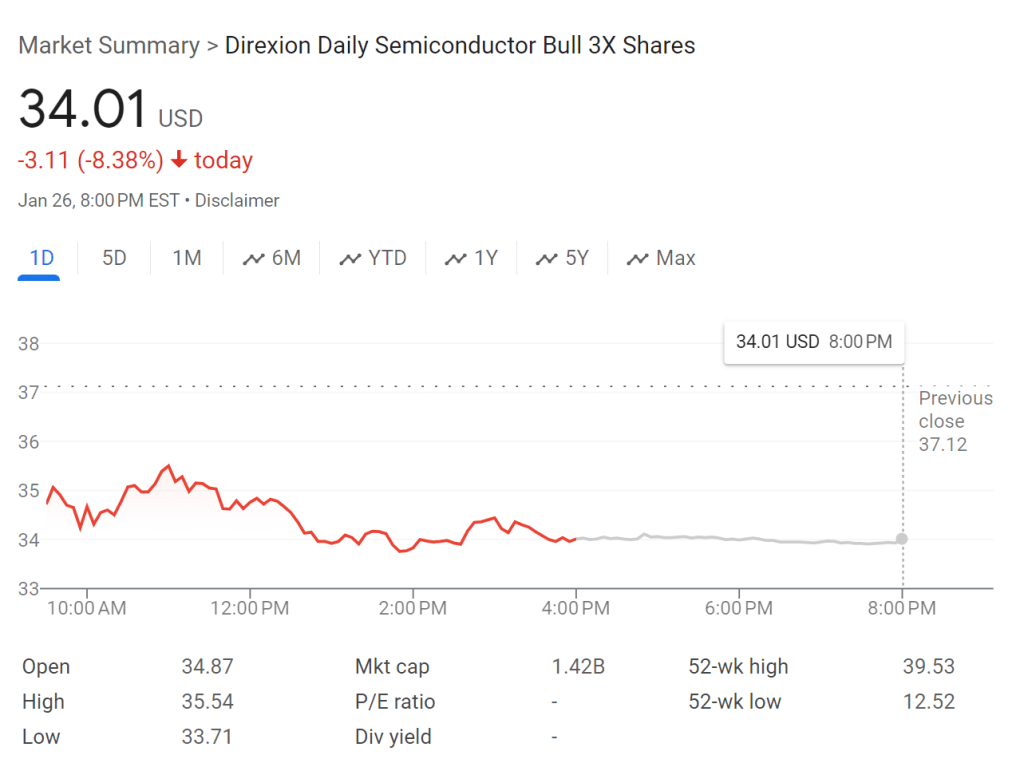Screen dimensions: 1024x759
Task: Click the red down arrow next to today
Action: [x=179, y=160]
